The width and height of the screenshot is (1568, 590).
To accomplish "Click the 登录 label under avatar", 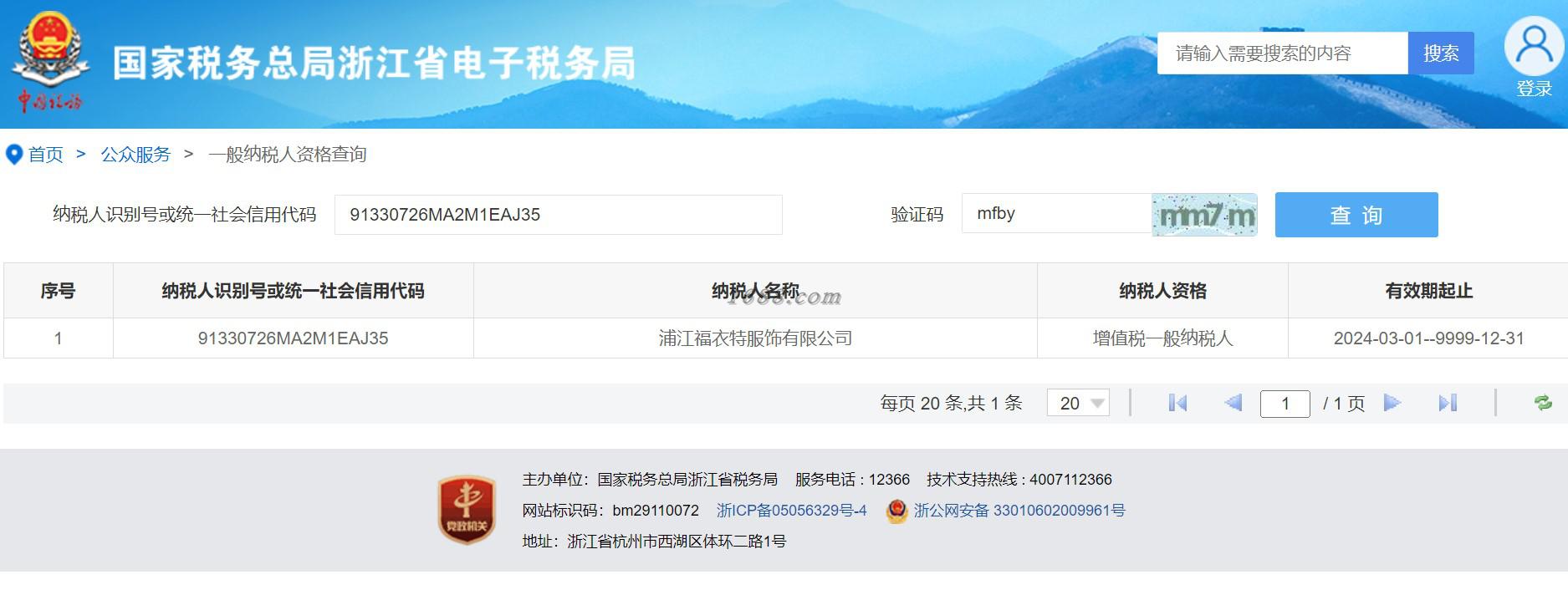I will tap(1534, 89).
